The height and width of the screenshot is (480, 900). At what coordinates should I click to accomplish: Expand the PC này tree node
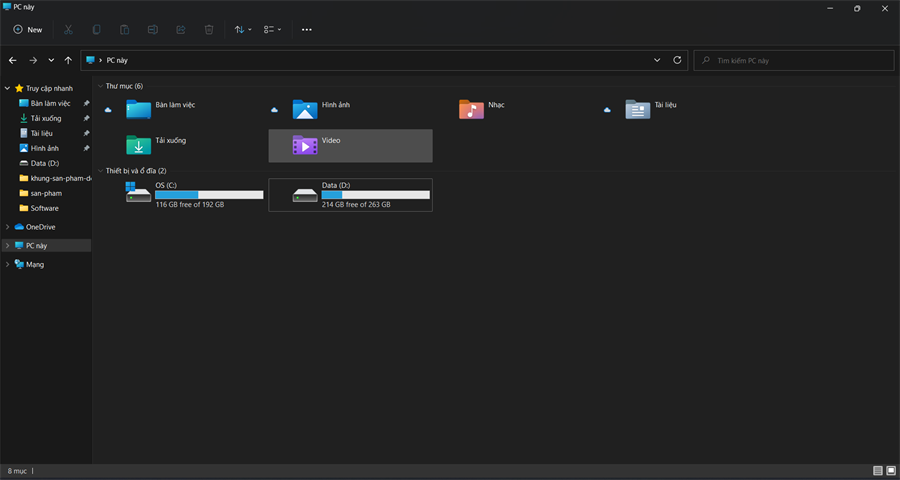7,246
